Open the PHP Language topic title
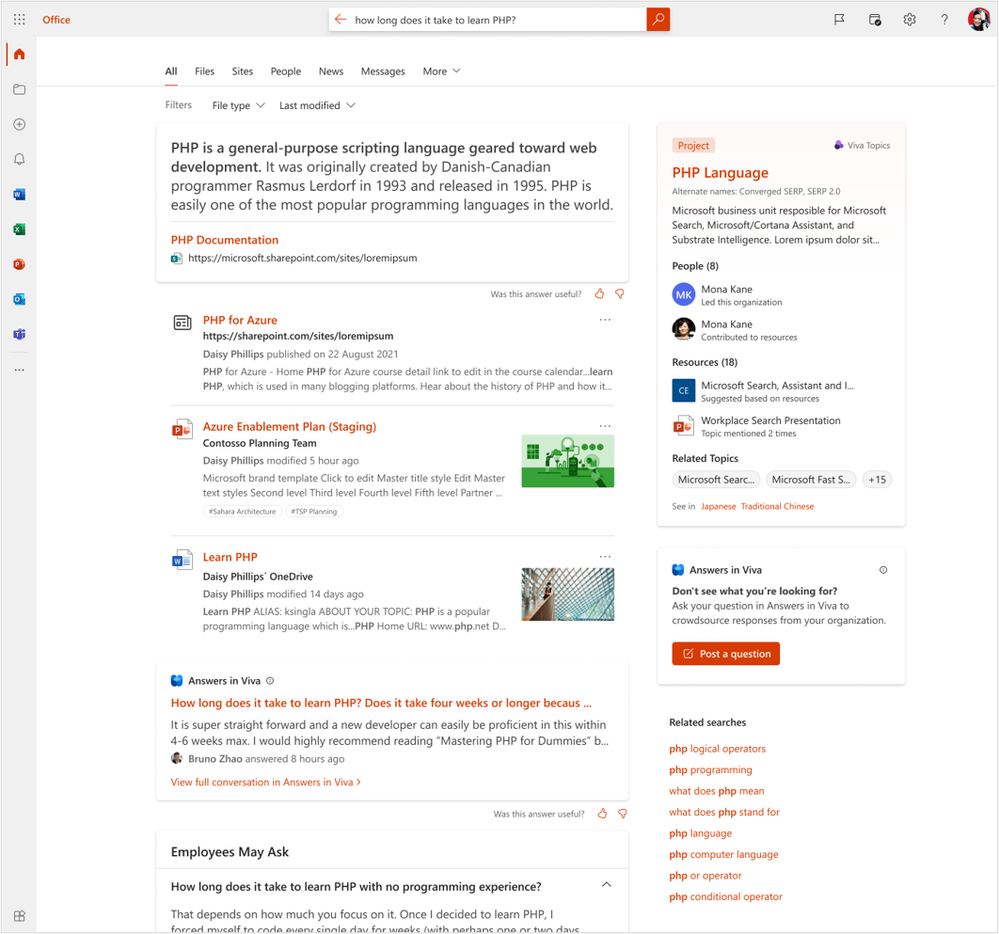Screen dimensions: 999x934 click(720, 173)
